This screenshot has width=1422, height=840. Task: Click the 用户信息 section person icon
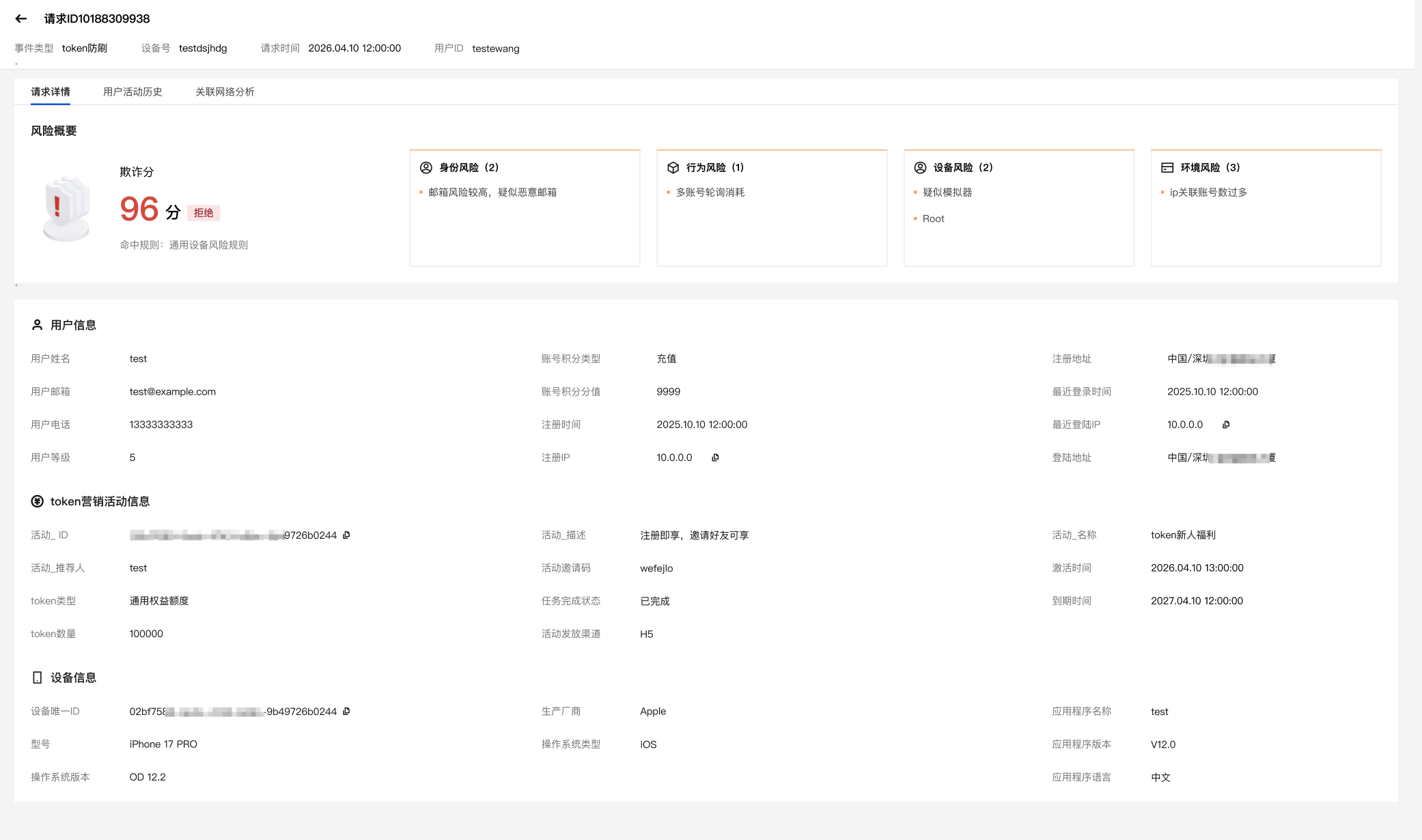37,325
